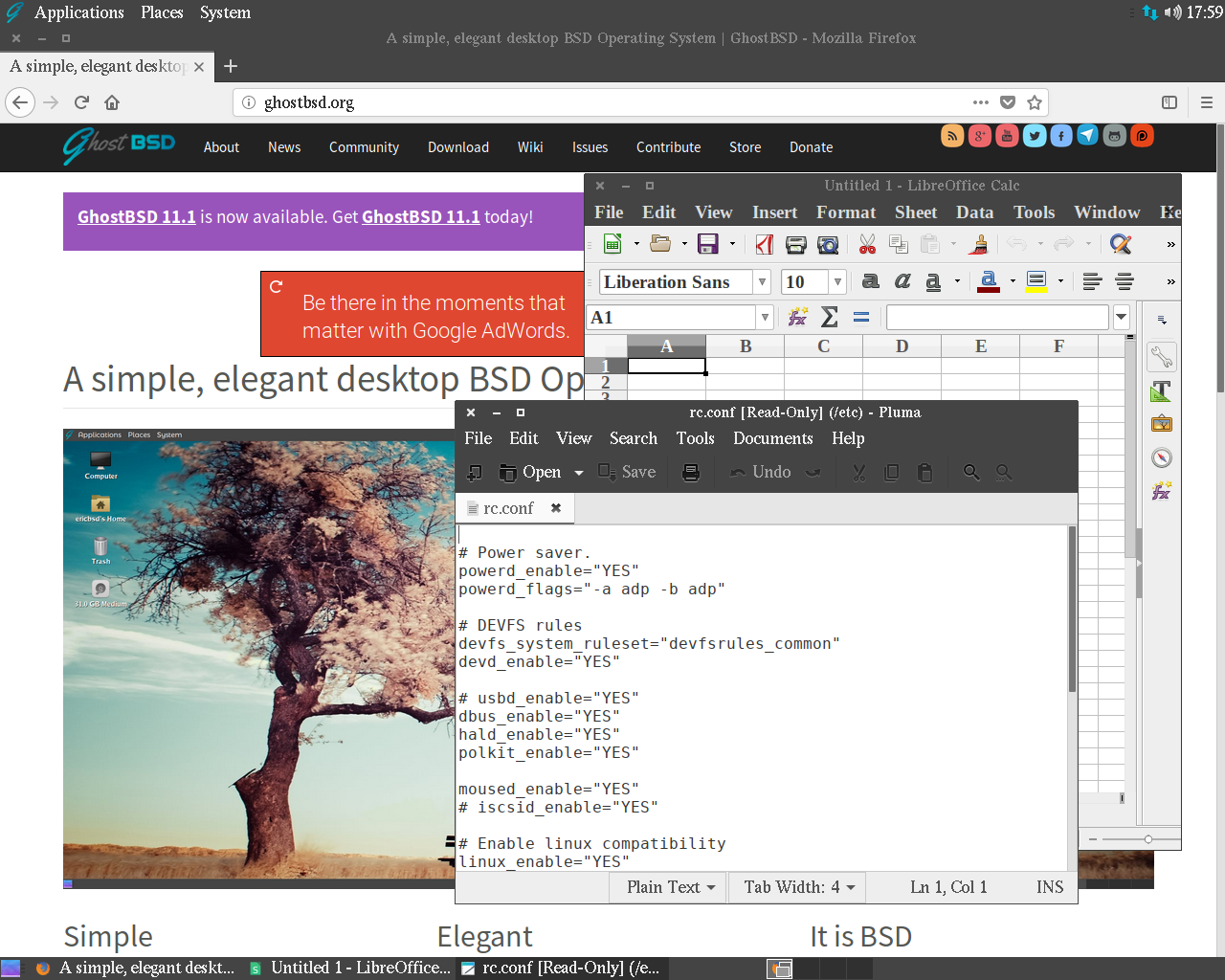This screenshot has width=1225, height=980.
Task: Expand the font size 10 dropdown
Action: click(x=837, y=282)
